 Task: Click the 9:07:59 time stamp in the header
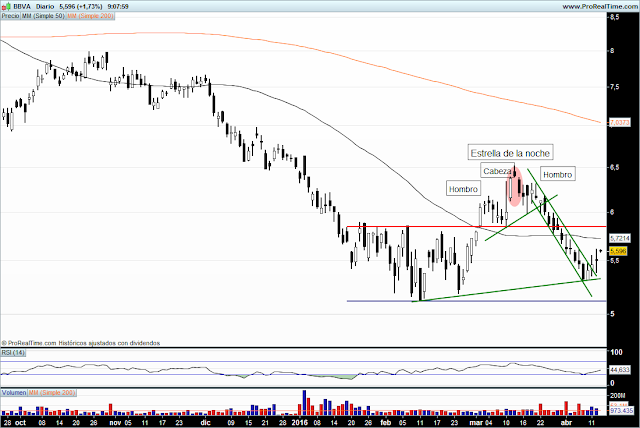[118, 7]
